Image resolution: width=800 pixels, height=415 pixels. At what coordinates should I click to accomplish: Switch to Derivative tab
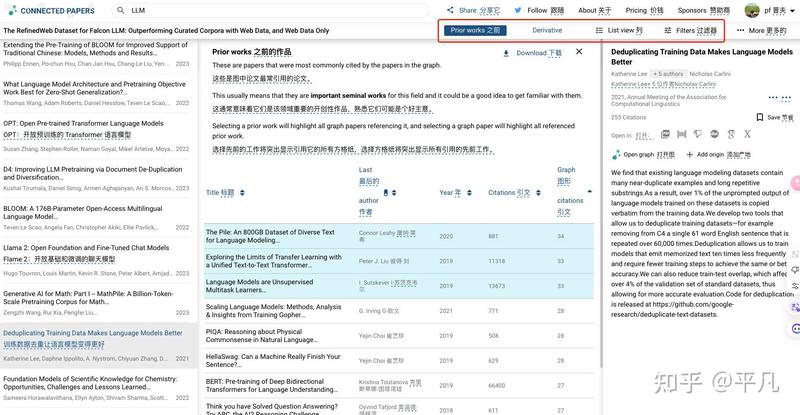(547, 31)
